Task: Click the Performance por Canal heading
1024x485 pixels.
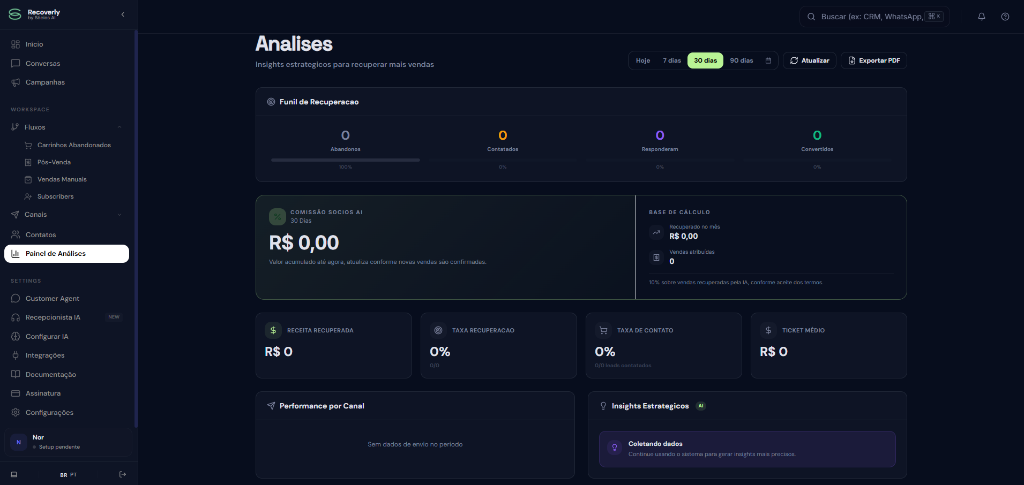Action: 322,406
